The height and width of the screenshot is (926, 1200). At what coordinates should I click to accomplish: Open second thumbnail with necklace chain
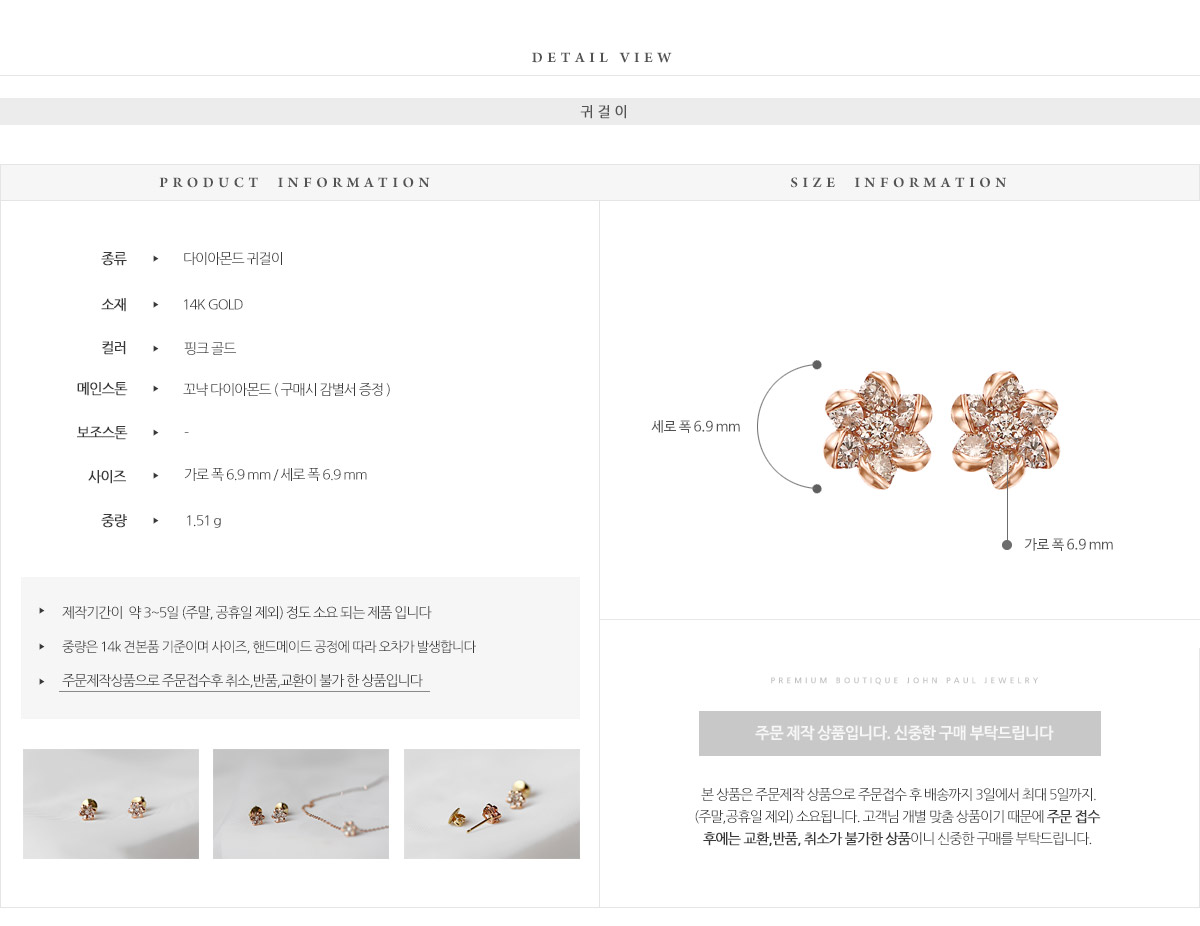pos(301,804)
